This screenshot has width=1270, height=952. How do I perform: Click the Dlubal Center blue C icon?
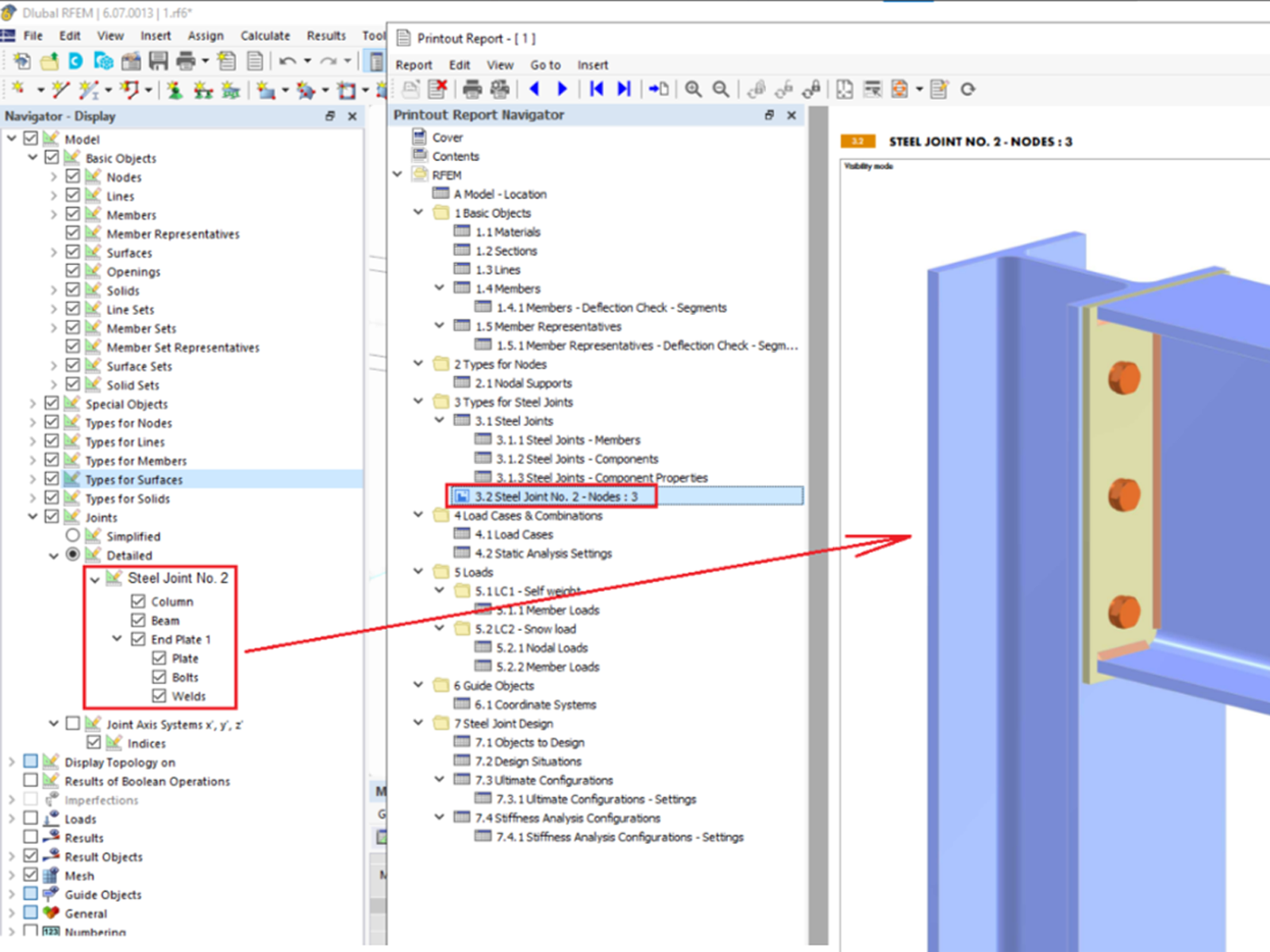click(x=76, y=60)
